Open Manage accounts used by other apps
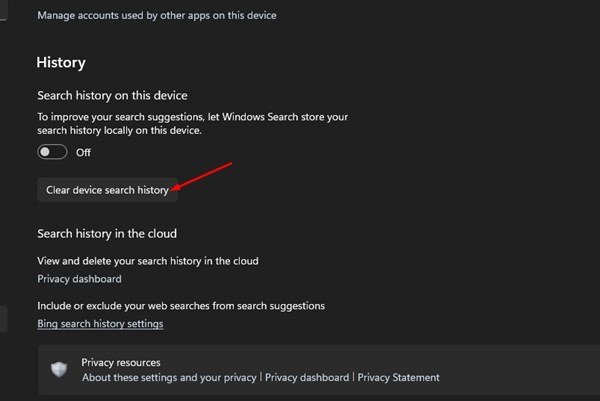This screenshot has width=600, height=401. [157, 15]
